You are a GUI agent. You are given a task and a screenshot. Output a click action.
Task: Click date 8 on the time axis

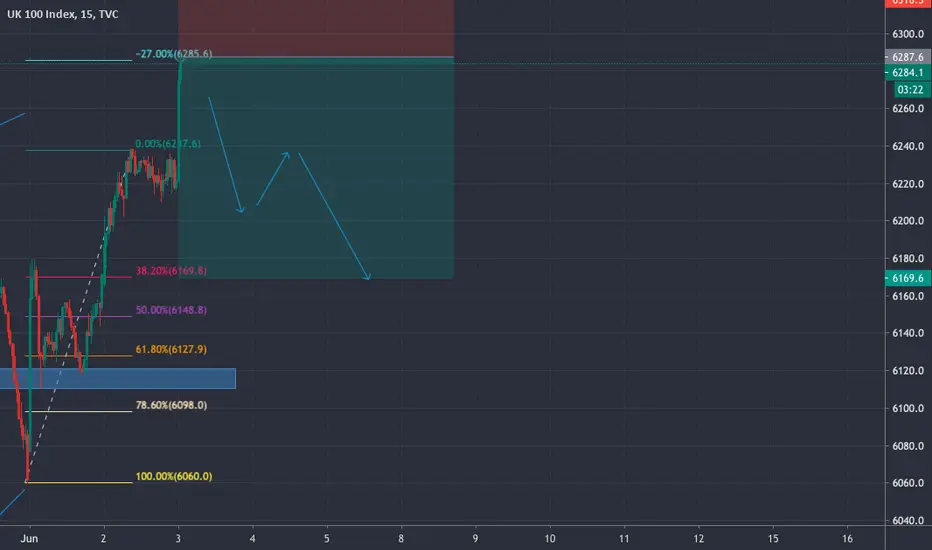click(401, 538)
